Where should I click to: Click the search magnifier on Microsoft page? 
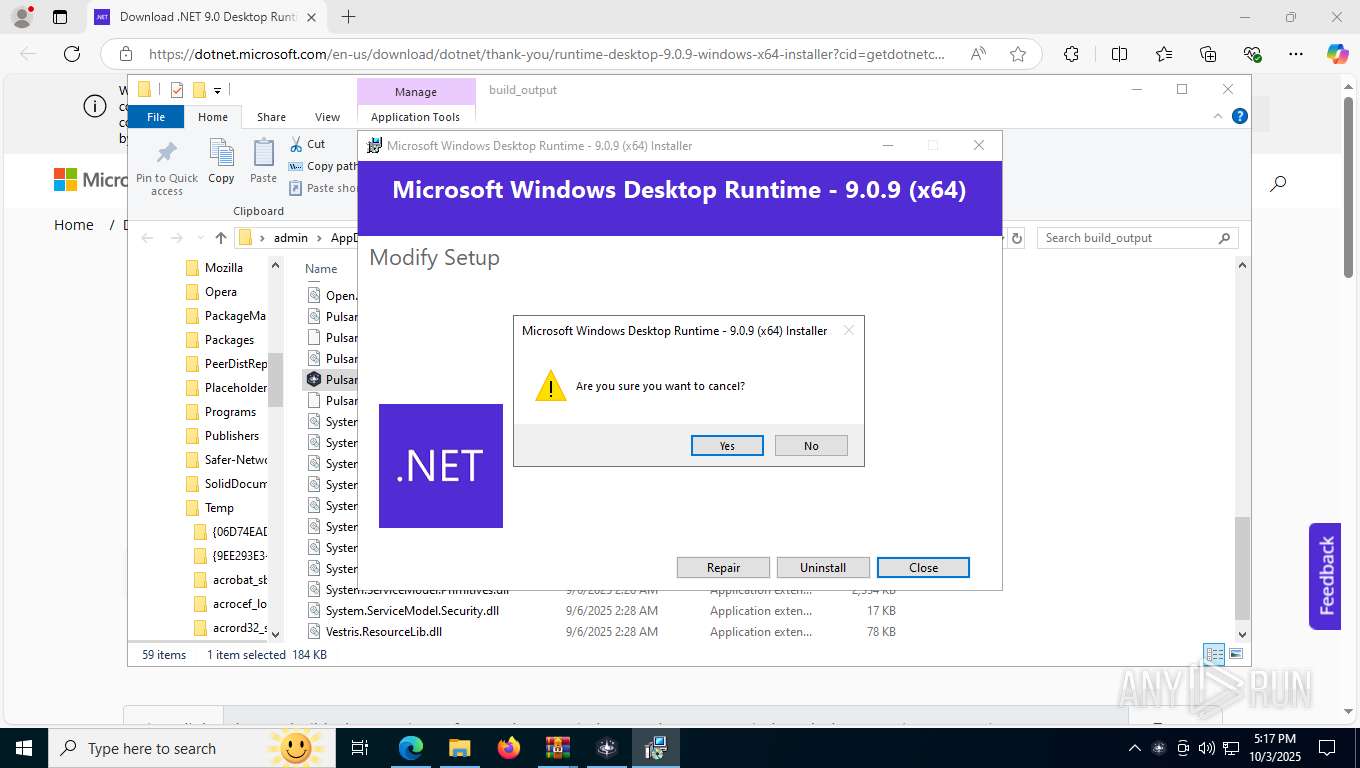point(1278,183)
